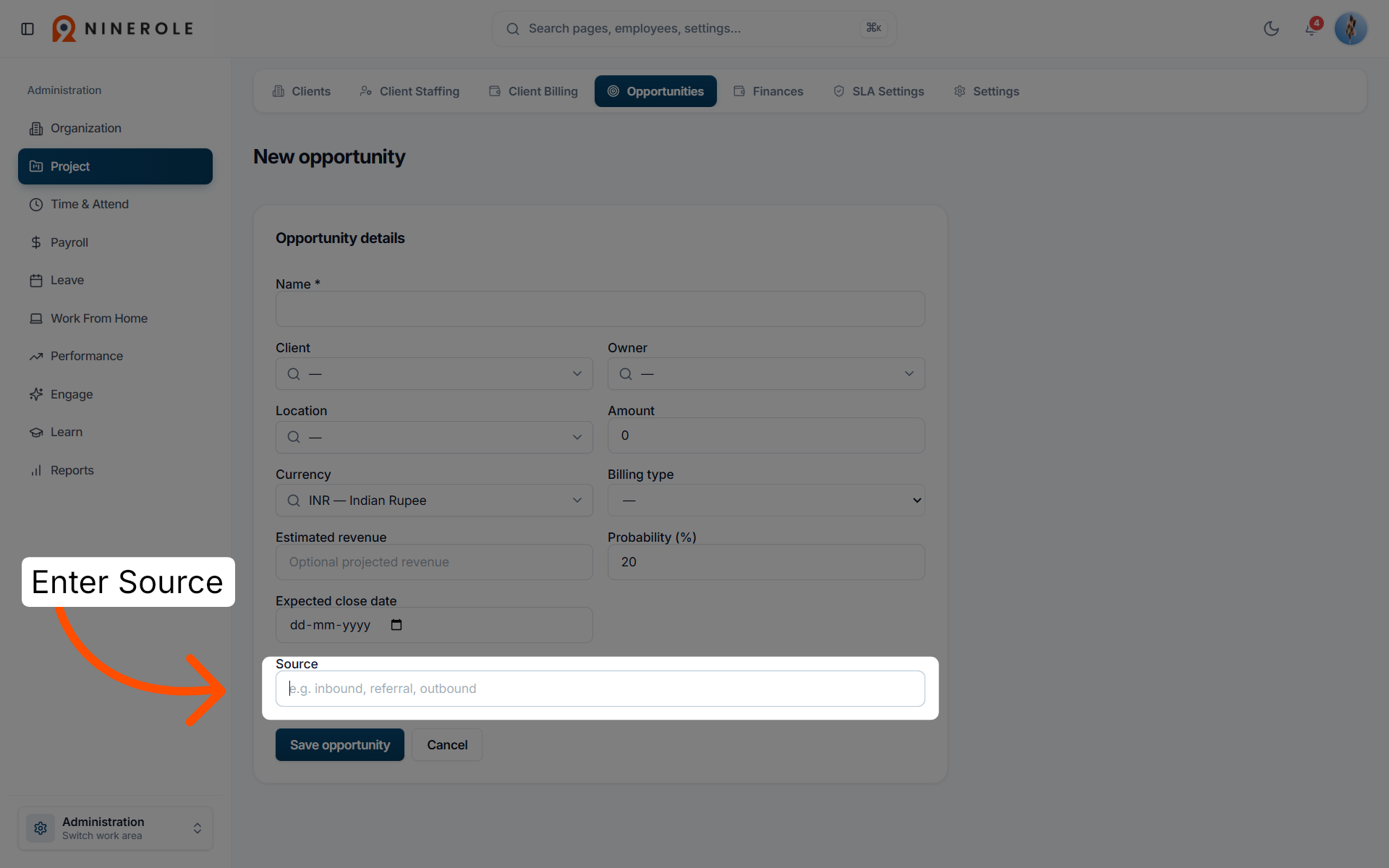The width and height of the screenshot is (1389, 868).
Task: Click the 'Administration' sidebar heading text
Action: 64,90
